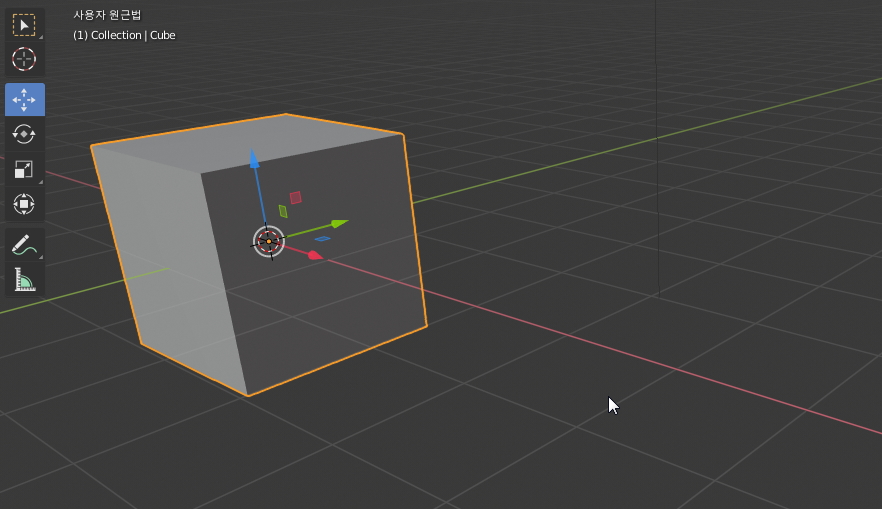Click the '사용자 원근법' view label
Viewport: 882px width, 509px height.
coord(107,15)
